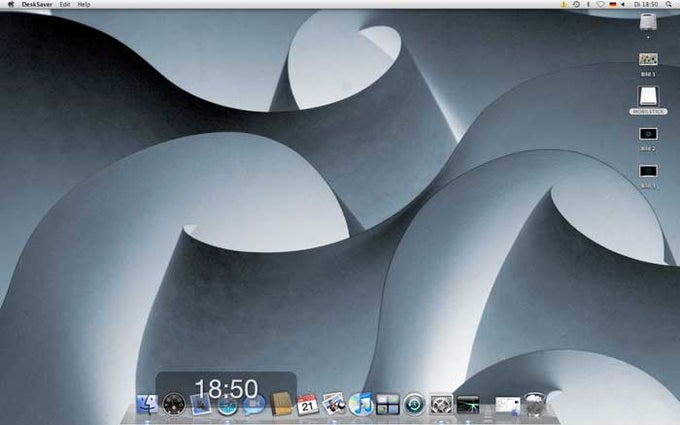
Task: Open Time Machine status menu in menu bar
Action: click(x=576, y=4)
